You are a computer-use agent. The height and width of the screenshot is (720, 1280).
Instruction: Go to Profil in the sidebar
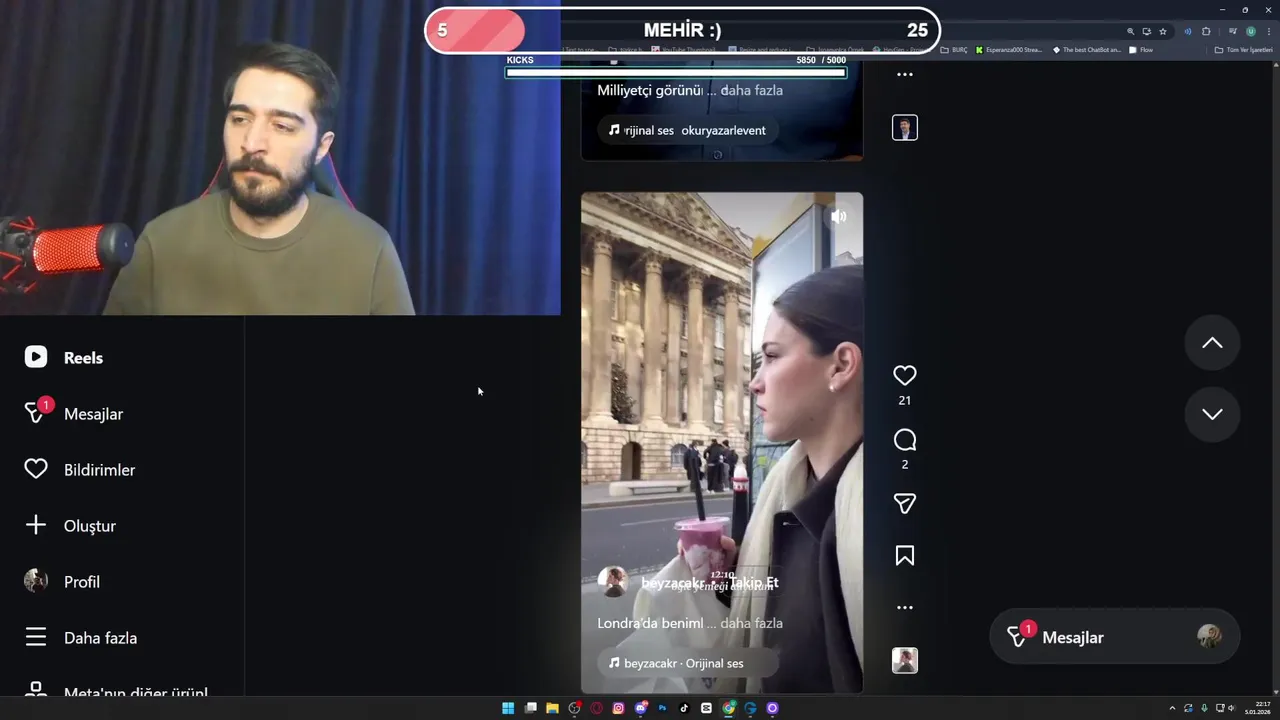pyautogui.click(x=62, y=581)
